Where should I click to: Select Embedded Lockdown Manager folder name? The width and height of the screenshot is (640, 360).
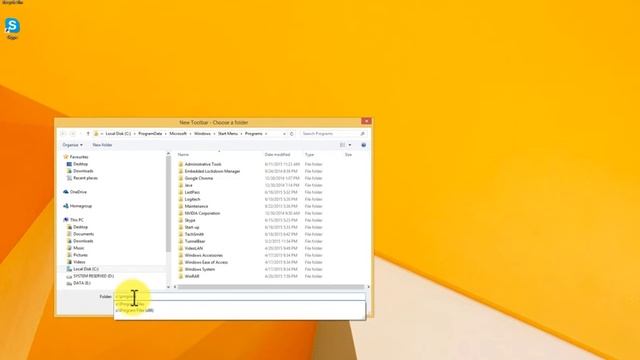coord(212,171)
